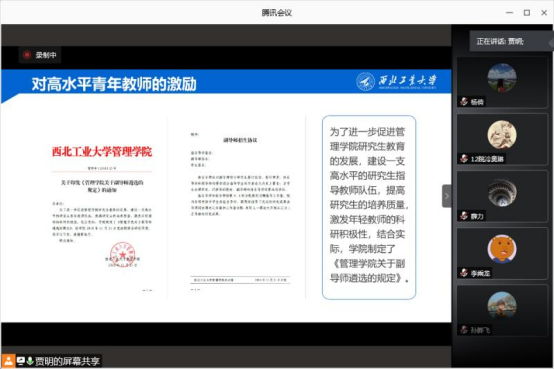Open the 孙鹏飞 participant video tile
This screenshot has height=369, width=554.
click(x=502, y=311)
